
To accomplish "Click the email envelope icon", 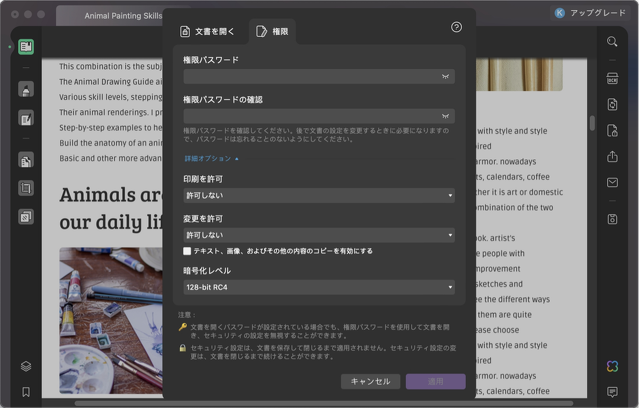I will (x=612, y=183).
